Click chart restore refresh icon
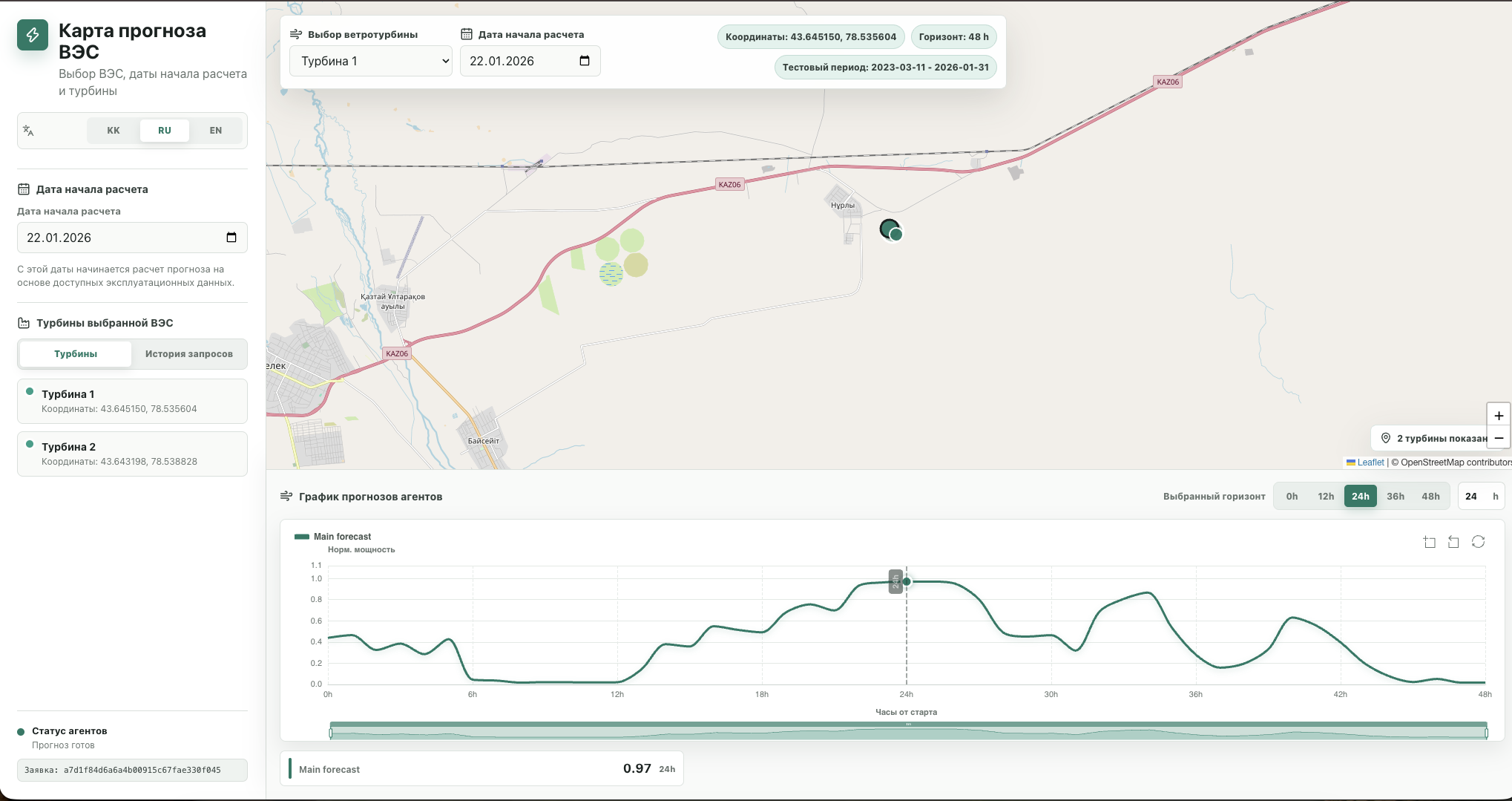Image resolution: width=1512 pixels, height=801 pixels. pyautogui.click(x=1478, y=542)
